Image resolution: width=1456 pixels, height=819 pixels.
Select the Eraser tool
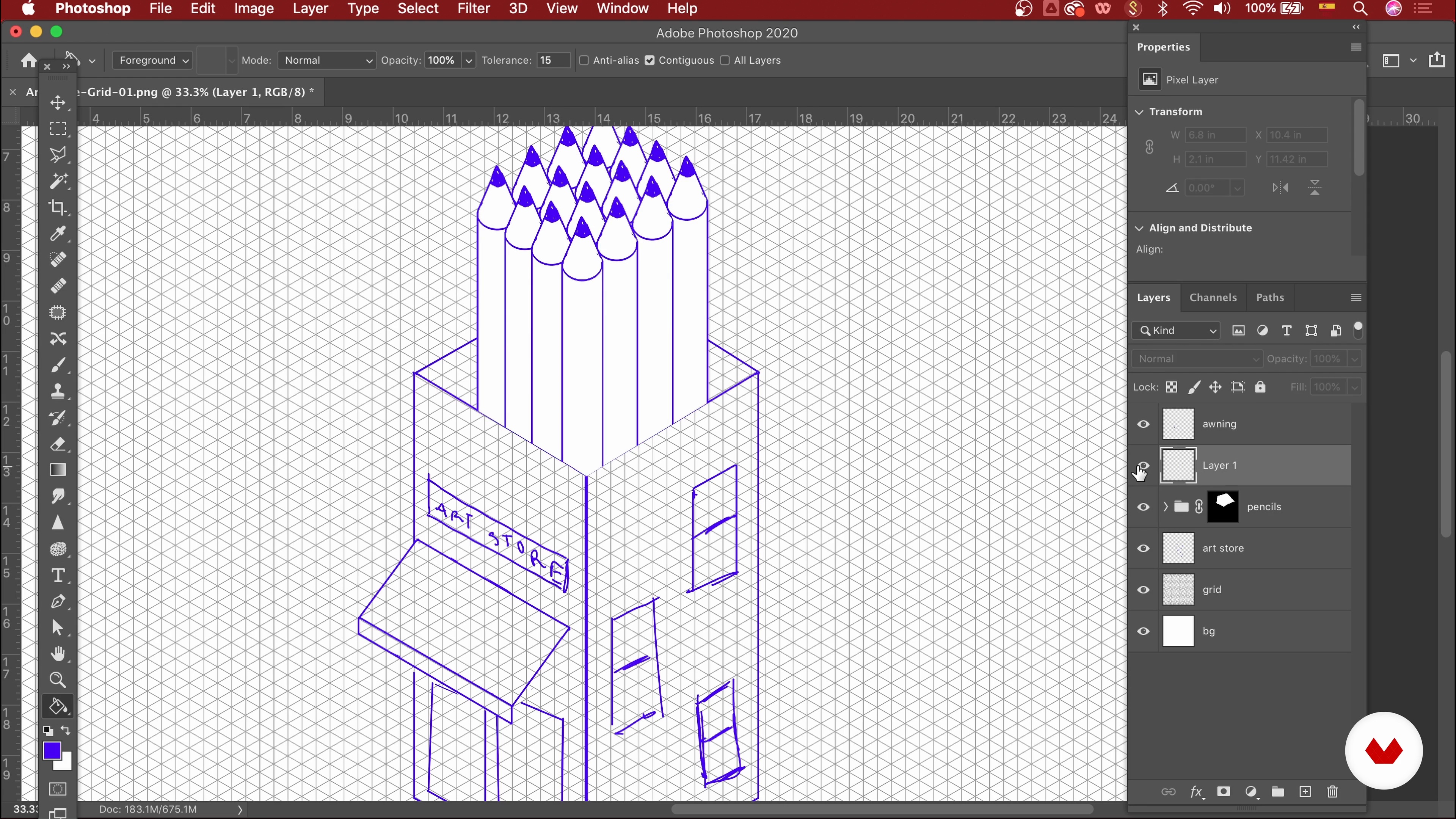[x=58, y=444]
